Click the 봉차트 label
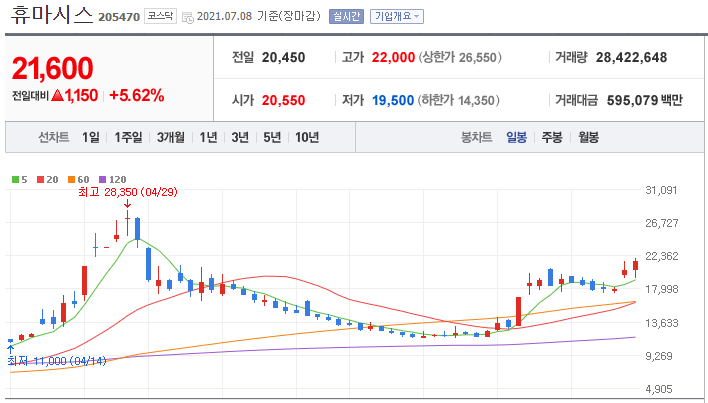The width and height of the screenshot is (708, 403). [x=476, y=137]
